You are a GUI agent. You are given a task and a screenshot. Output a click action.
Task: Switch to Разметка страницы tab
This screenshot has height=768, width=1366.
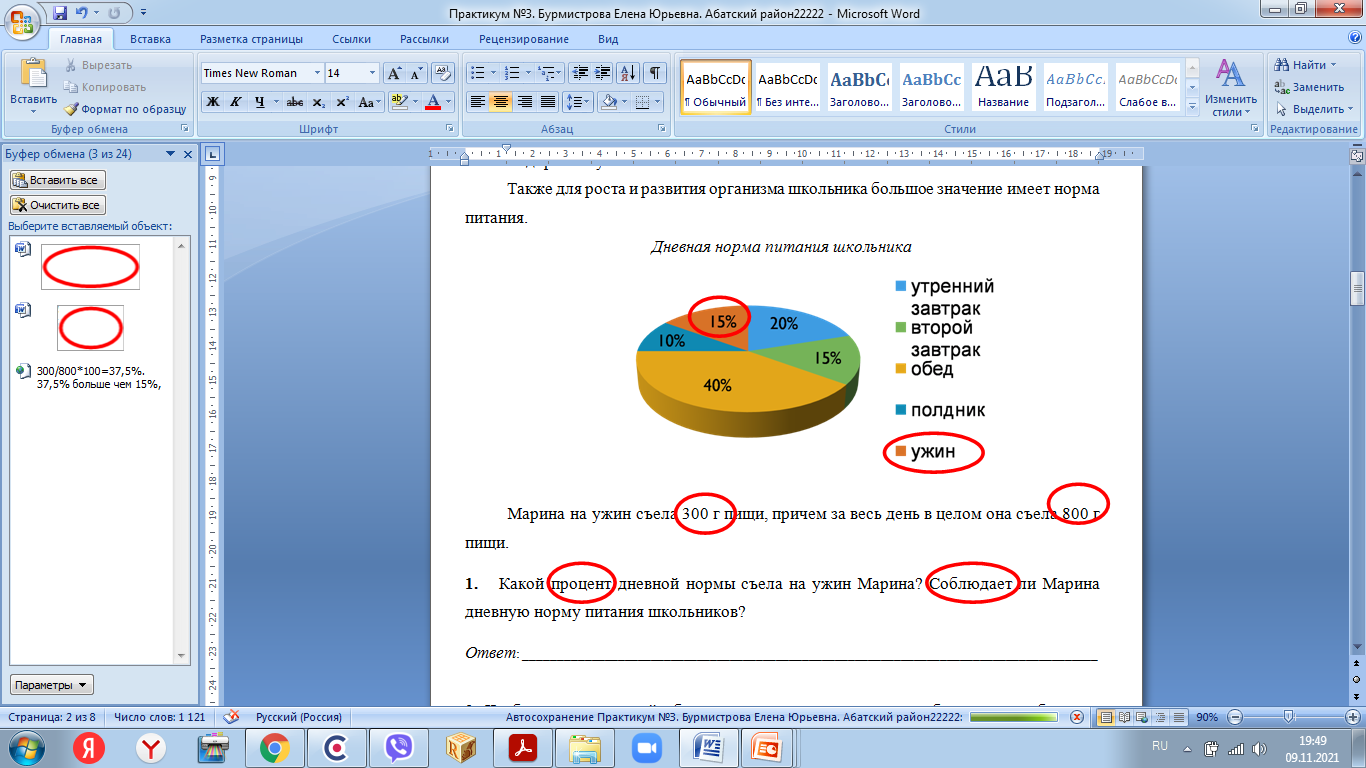click(251, 39)
